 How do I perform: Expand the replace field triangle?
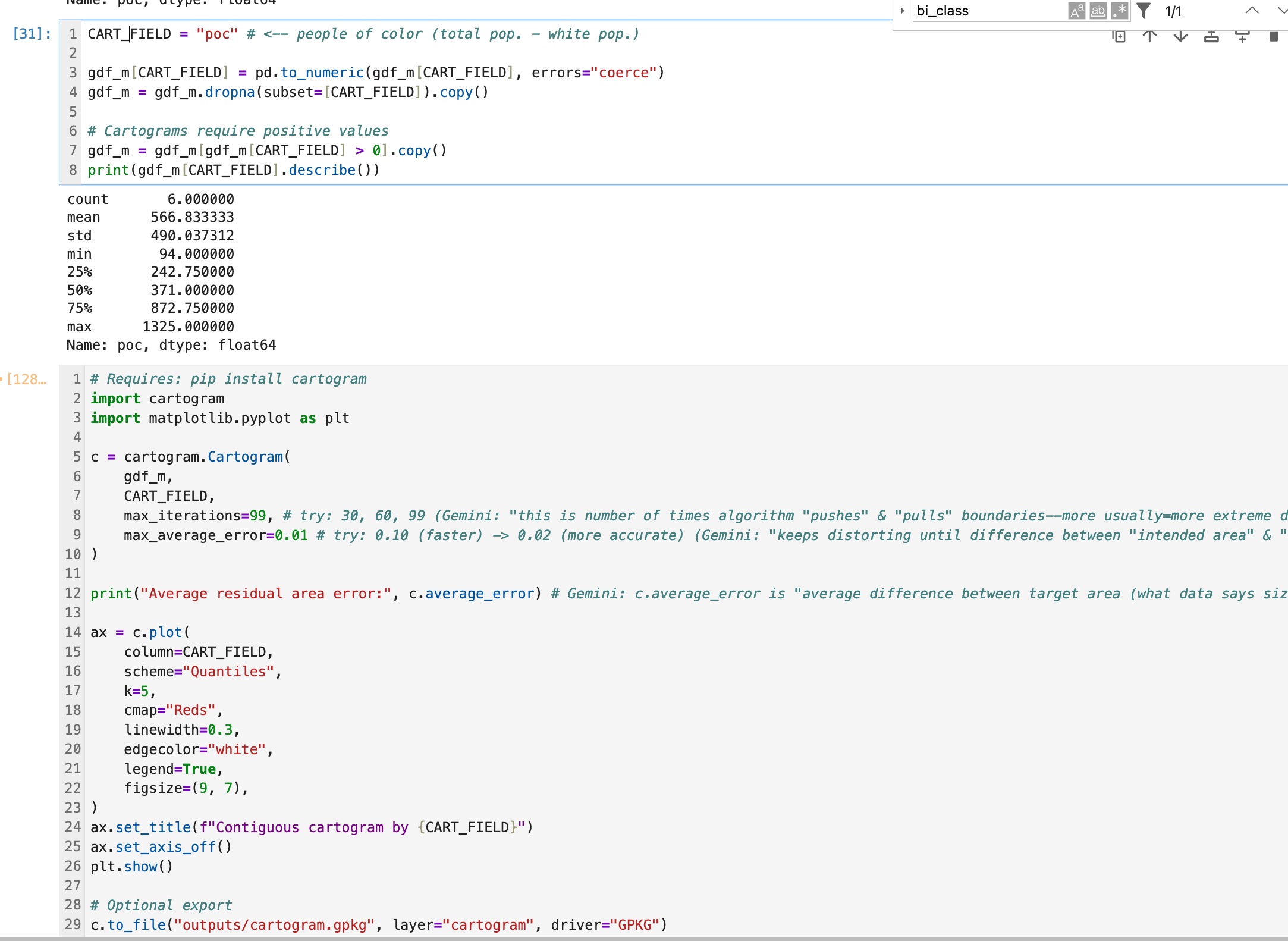tap(903, 11)
